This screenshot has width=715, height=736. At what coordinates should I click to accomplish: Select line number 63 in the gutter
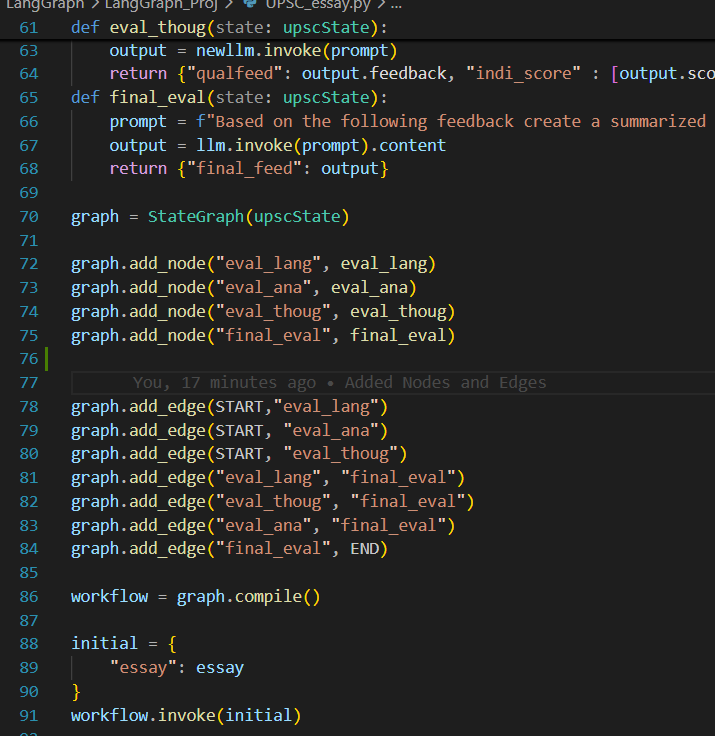[x=29, y=51]
